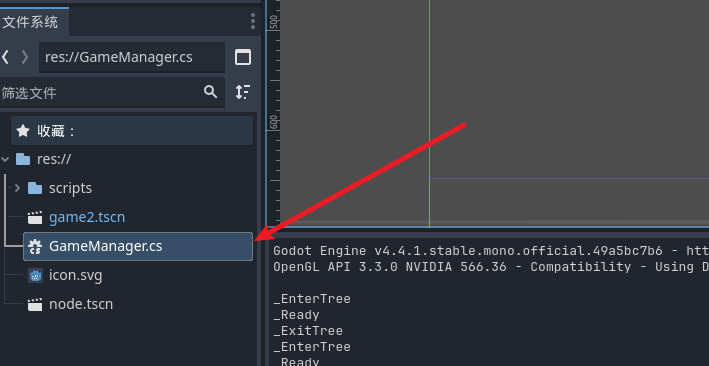Image resolution: width=709 pixels, height=366 pixels.
Task: Focus the 筛选文件 filter field
Action: point(112,92)
